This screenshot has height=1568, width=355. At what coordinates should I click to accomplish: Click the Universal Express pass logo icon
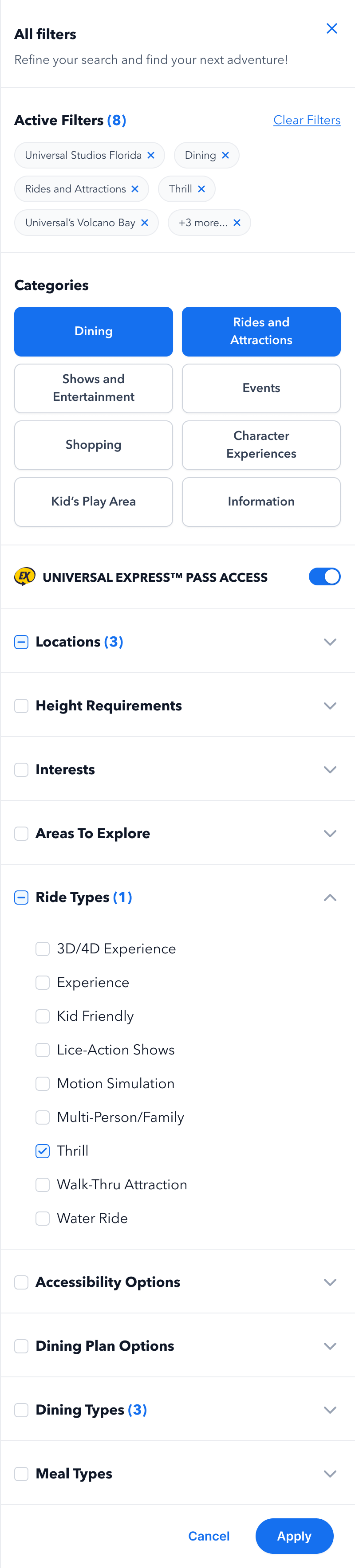click(25, 576)
